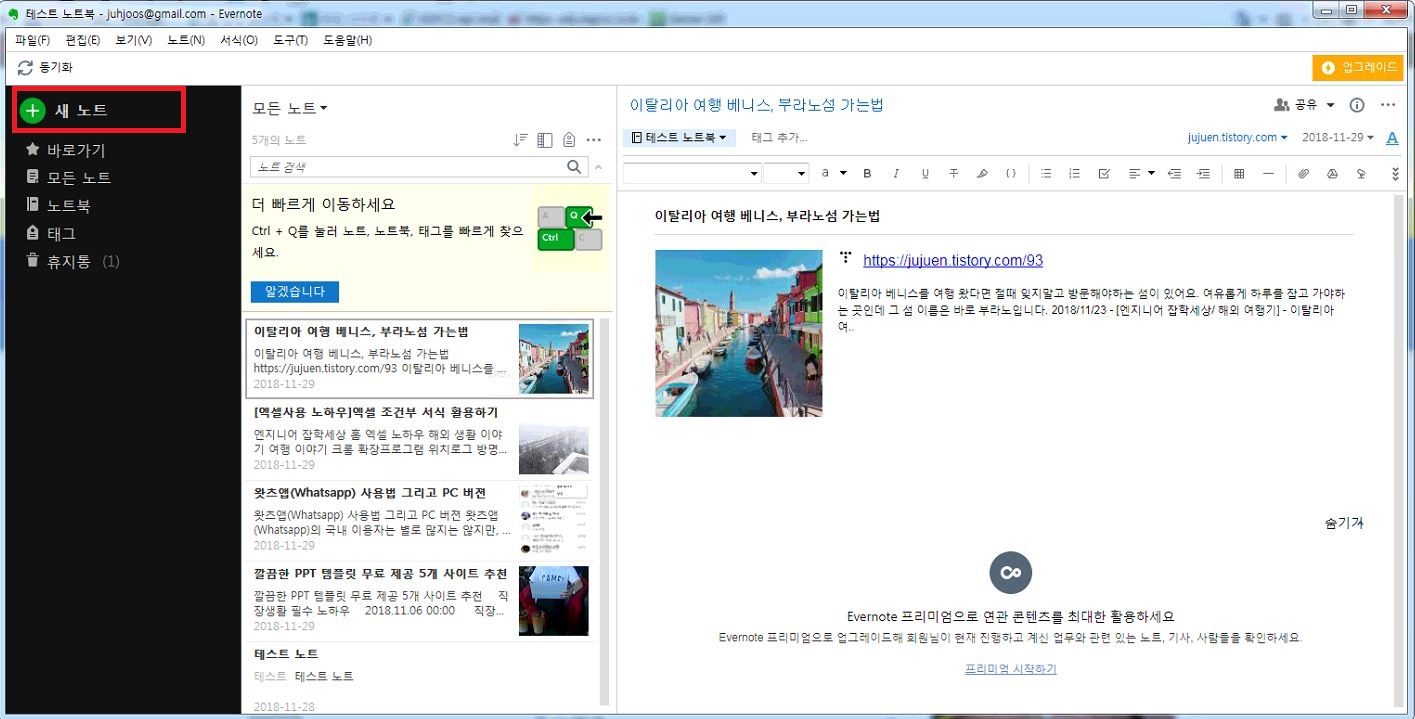Open 노트북 in the left sidebar

click(59, 206)
